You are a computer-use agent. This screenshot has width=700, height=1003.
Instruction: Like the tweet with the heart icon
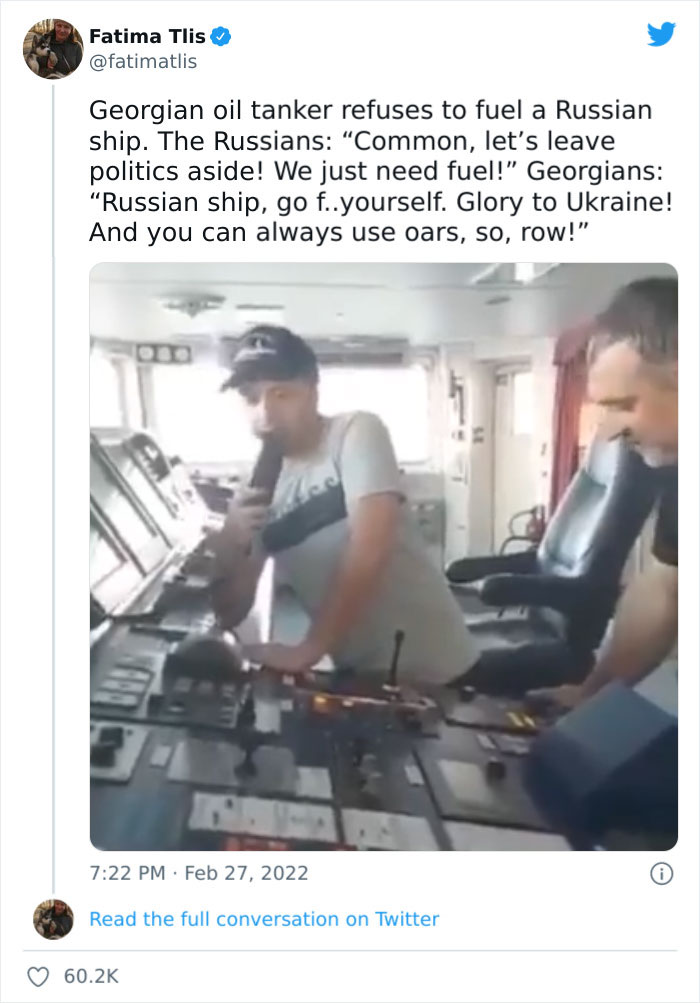point(38,976)
